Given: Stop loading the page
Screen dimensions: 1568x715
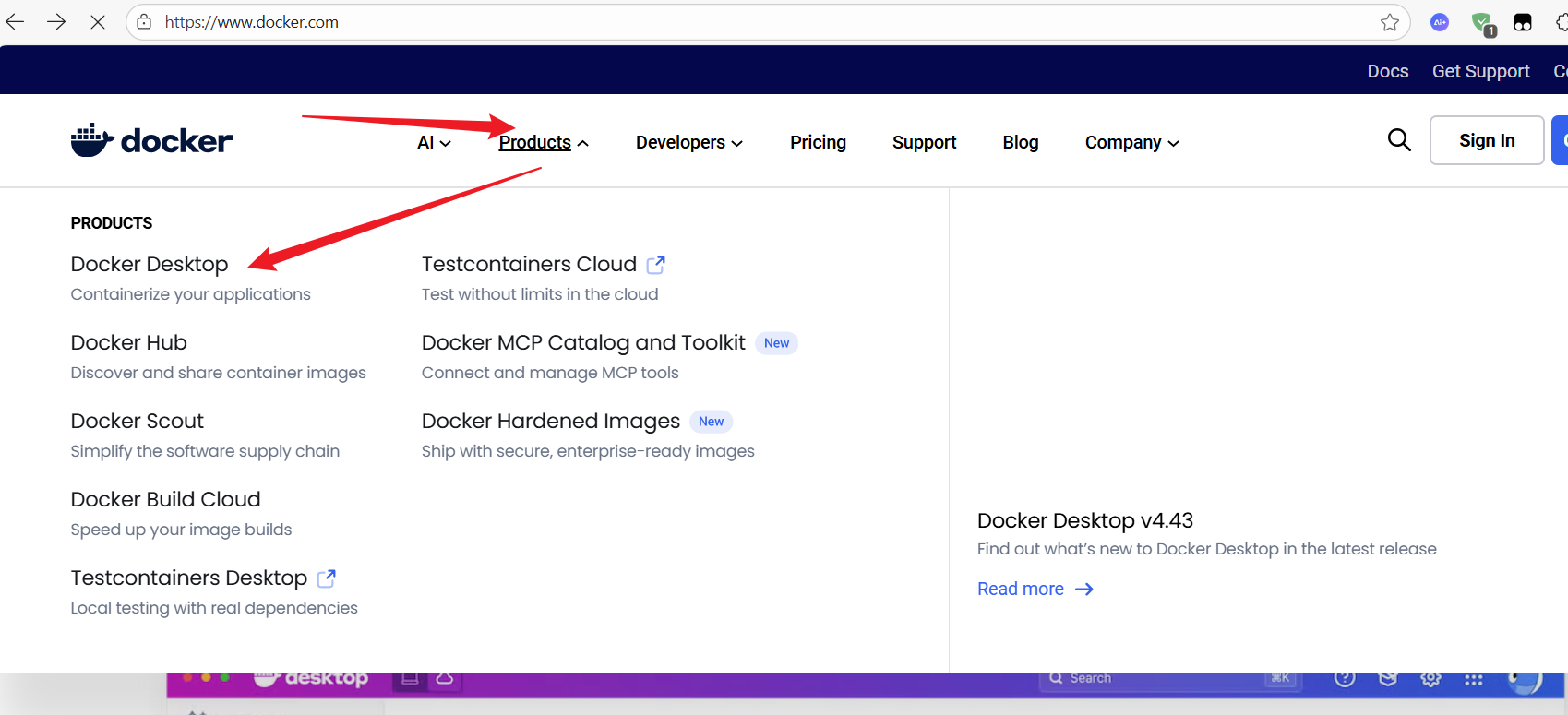Looking at the screenshot, I should 98,21.
